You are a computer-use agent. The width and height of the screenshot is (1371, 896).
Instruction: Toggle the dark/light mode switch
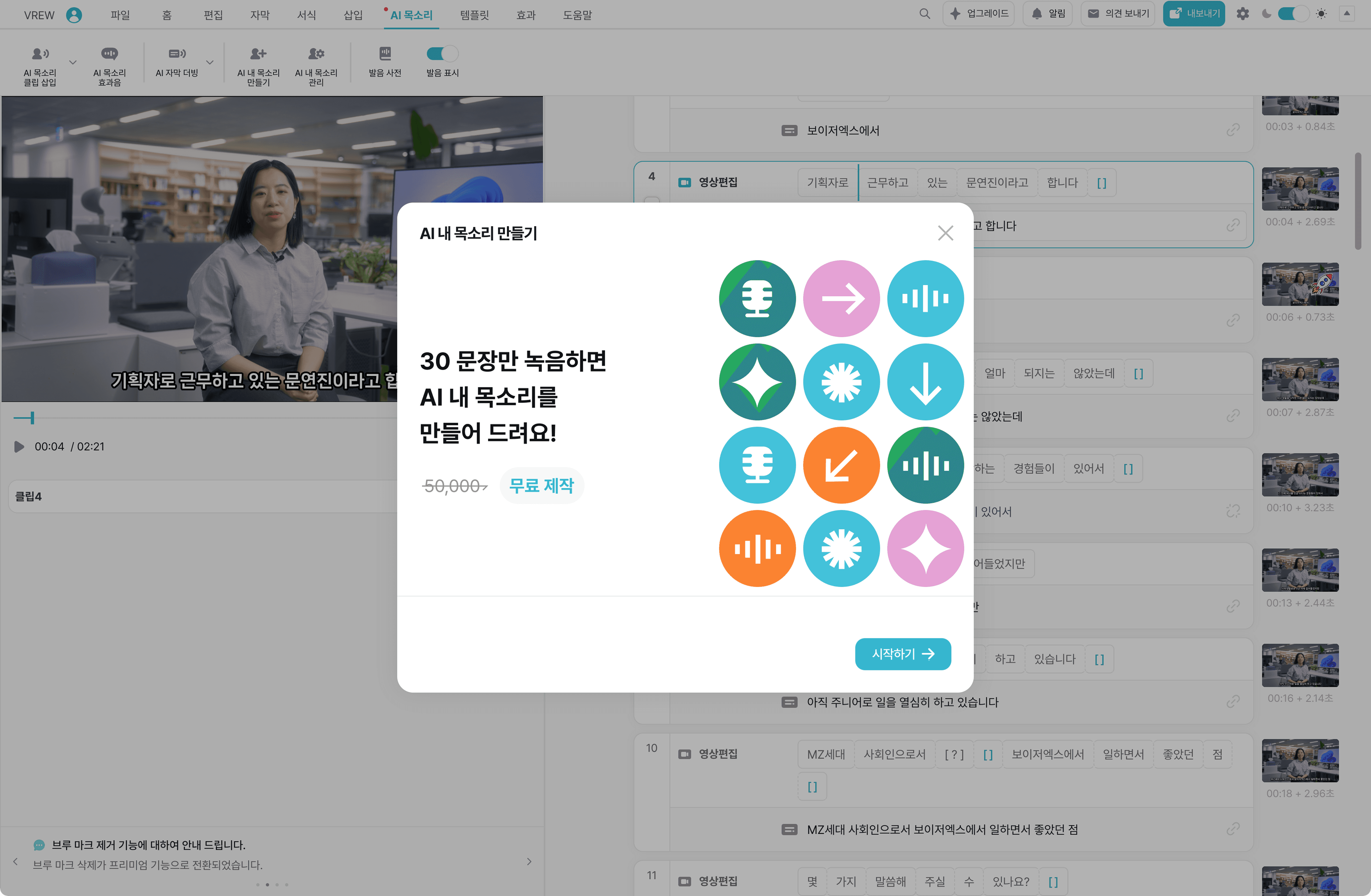coord(1293,14)
